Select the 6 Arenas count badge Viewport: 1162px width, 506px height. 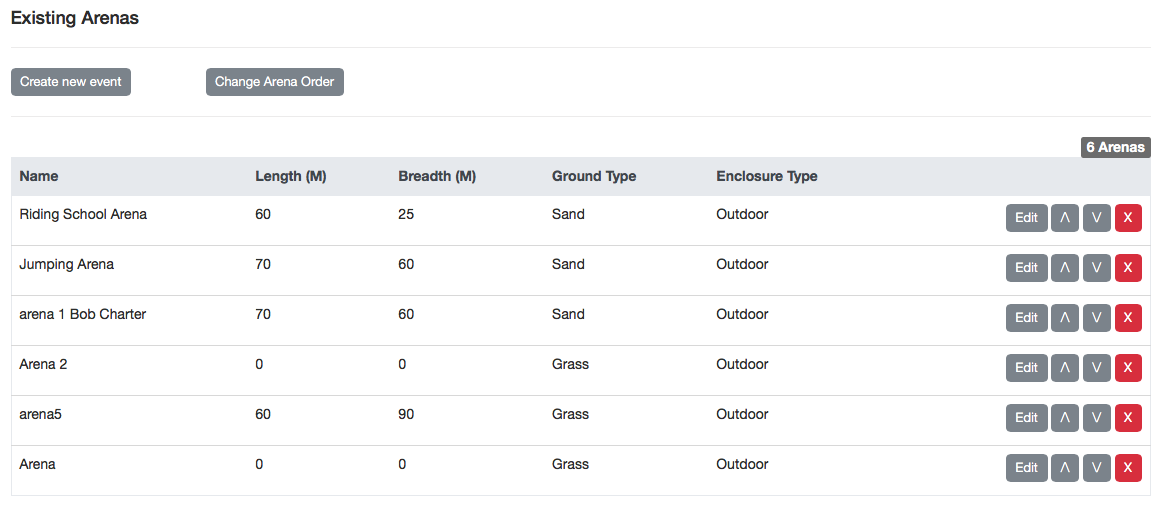point(1115,148)
